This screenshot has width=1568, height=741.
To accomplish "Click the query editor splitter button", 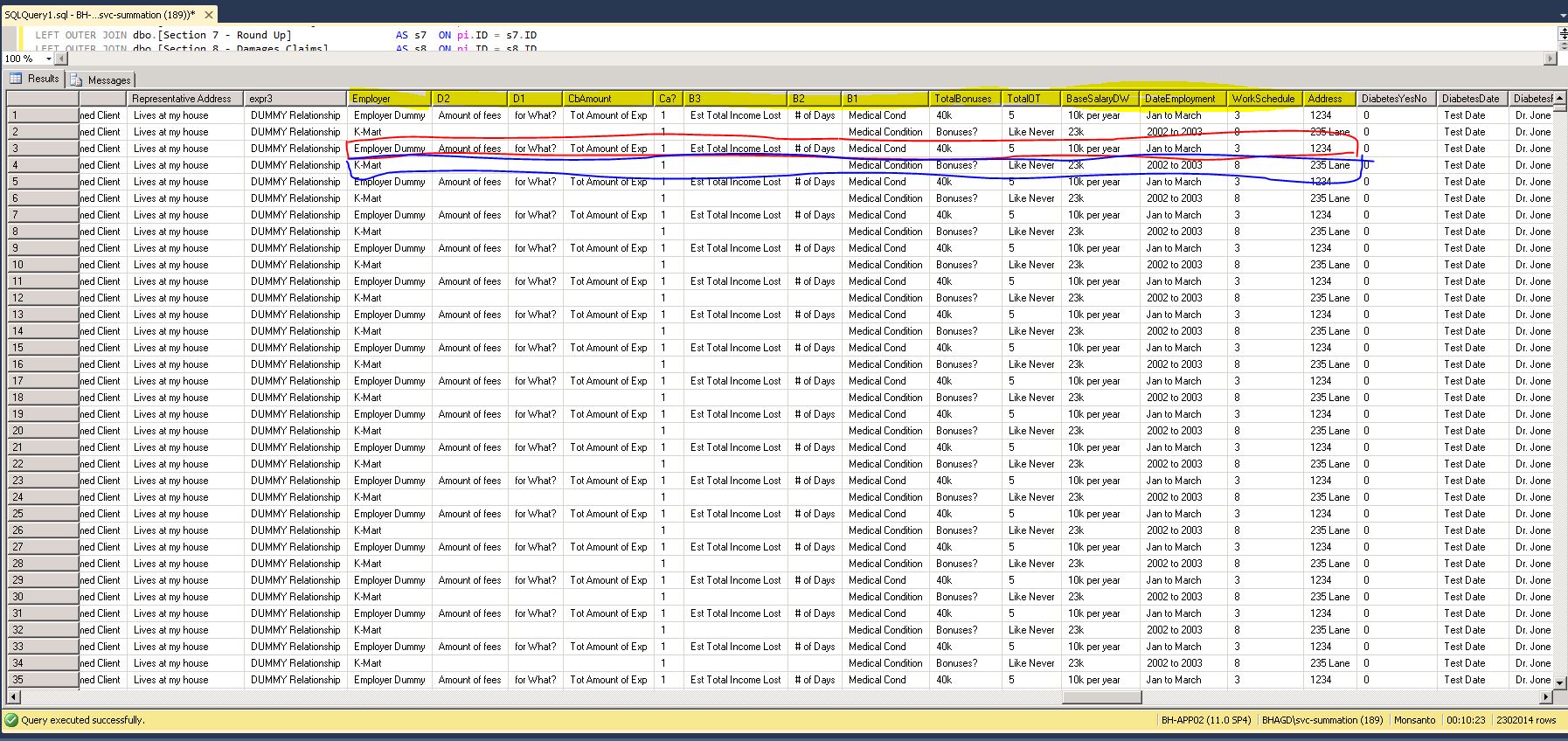I will [1562, 33].
